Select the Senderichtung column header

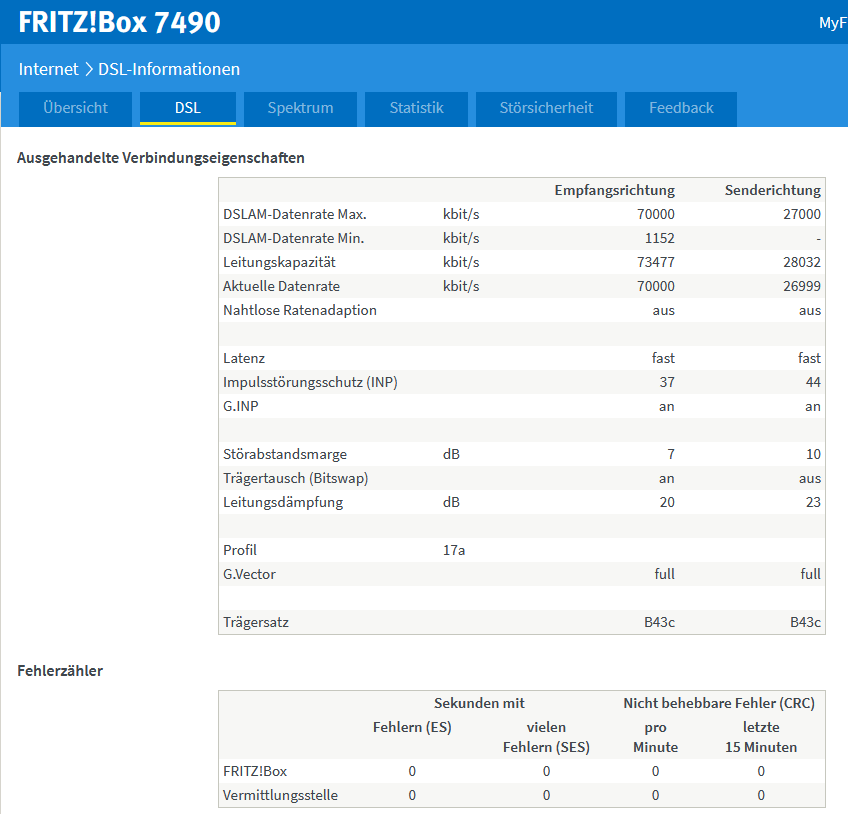(773, 190)
